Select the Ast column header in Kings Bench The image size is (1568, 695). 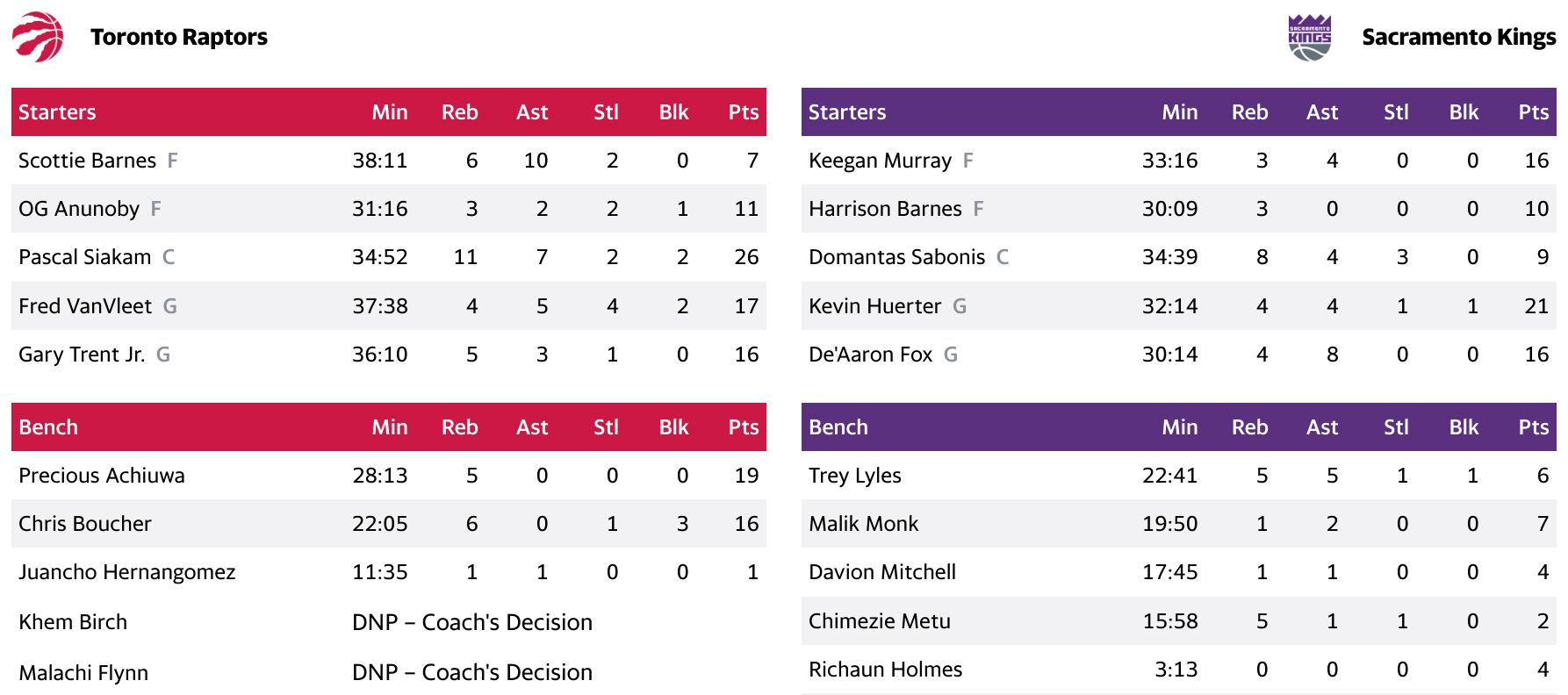click(1321, 427)
